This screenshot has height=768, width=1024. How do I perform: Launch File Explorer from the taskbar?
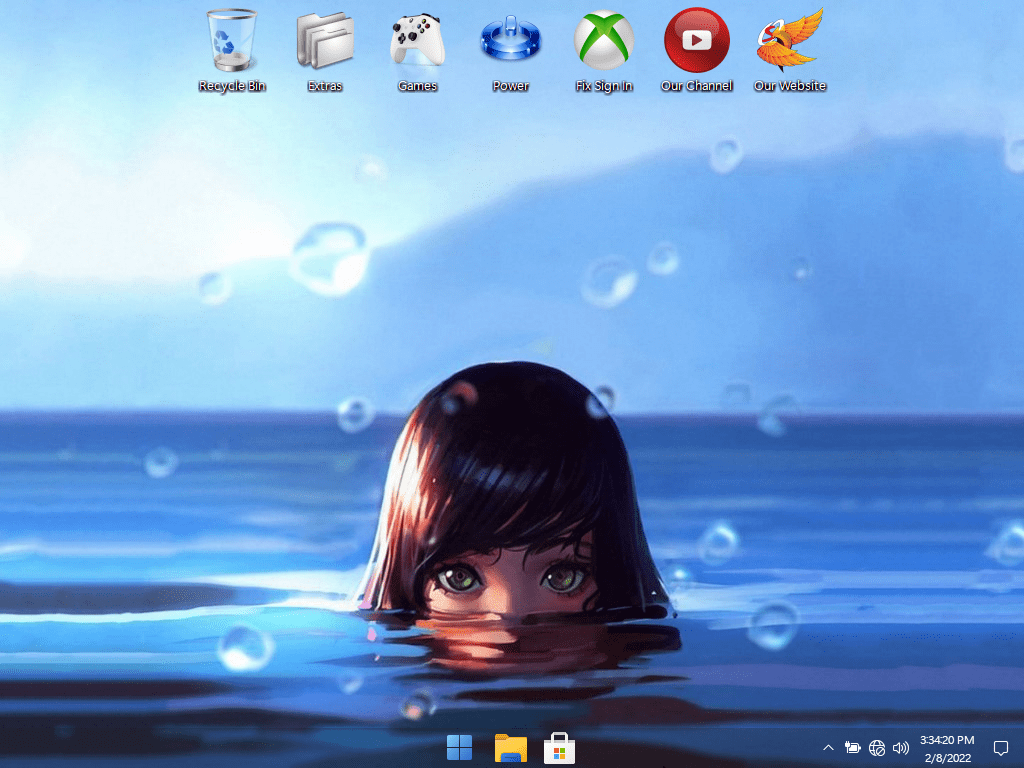(511, 748)
